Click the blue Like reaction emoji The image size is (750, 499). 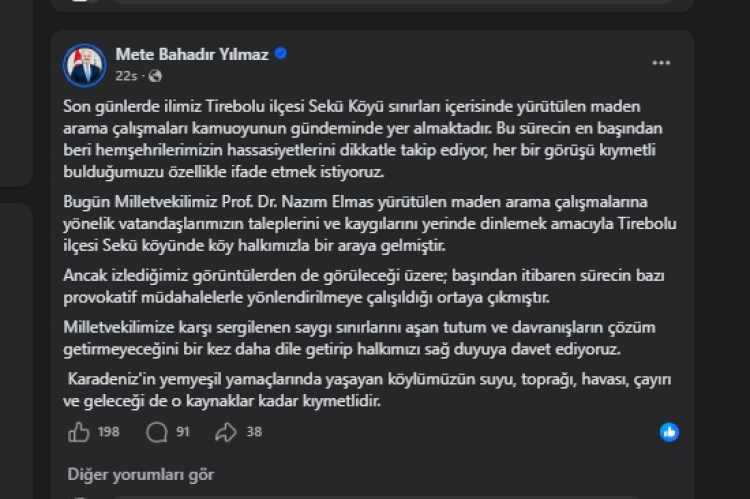(x=669, y=432)
